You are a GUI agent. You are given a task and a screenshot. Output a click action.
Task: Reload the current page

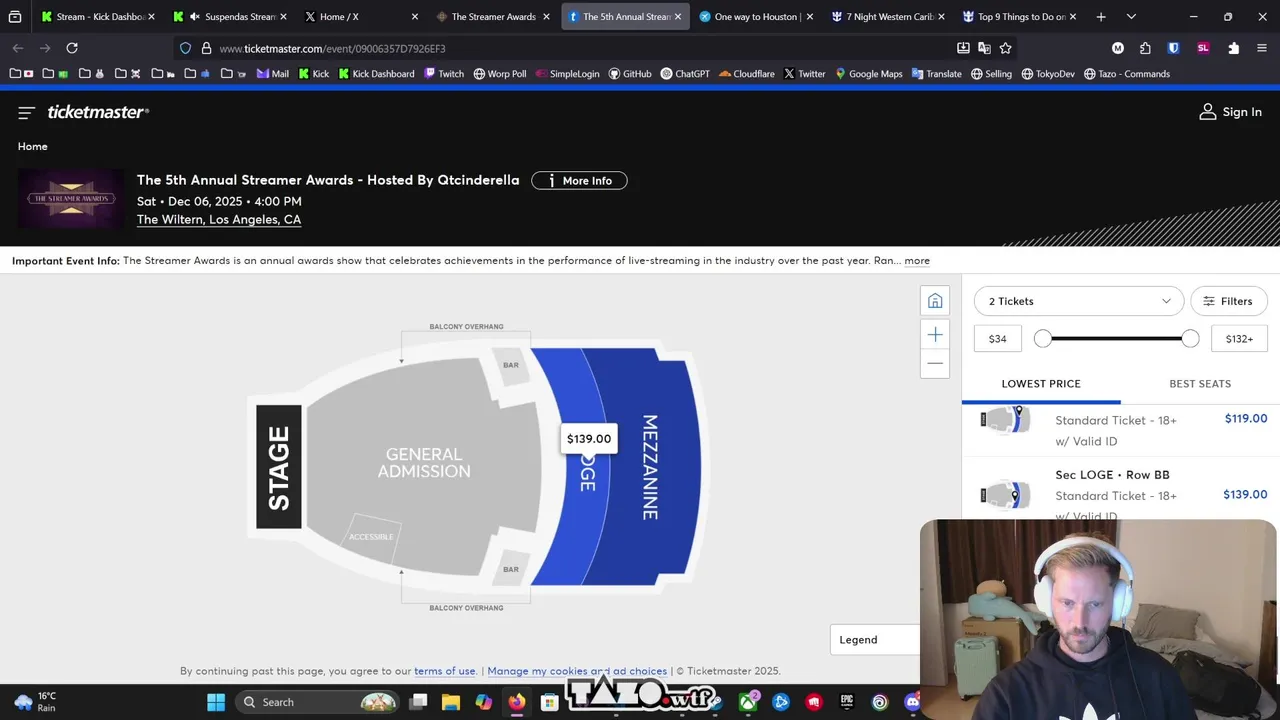point(72,48)
